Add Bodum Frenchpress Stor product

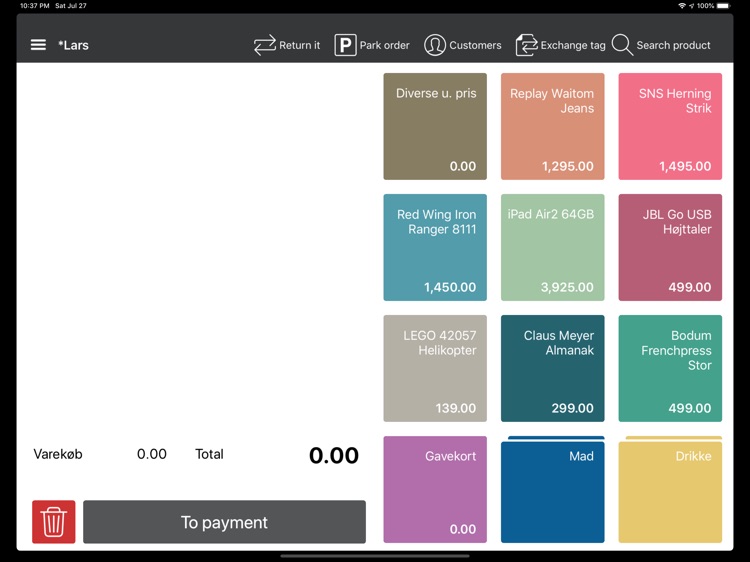pos(670,368)
